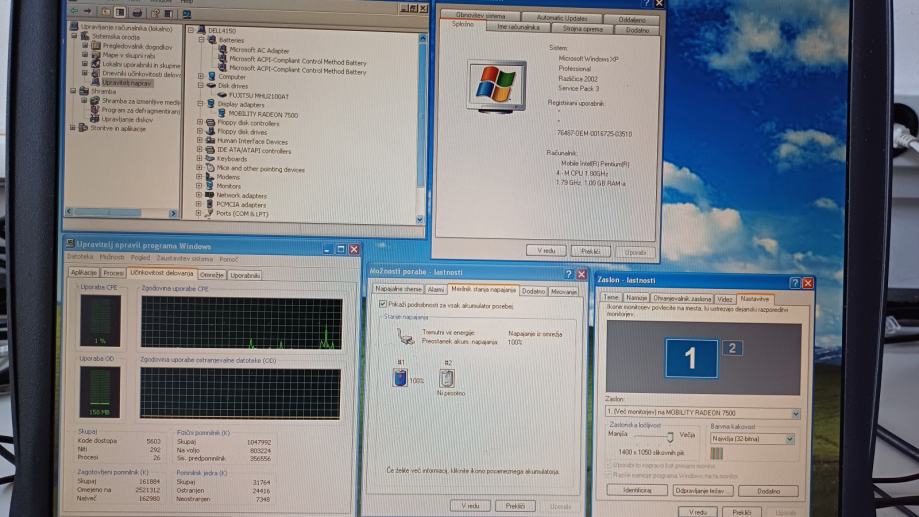919x517 pixels.
Task: Open Ohranjevalnik zaslona tab in Zaslon window
Action: [682, 298]
